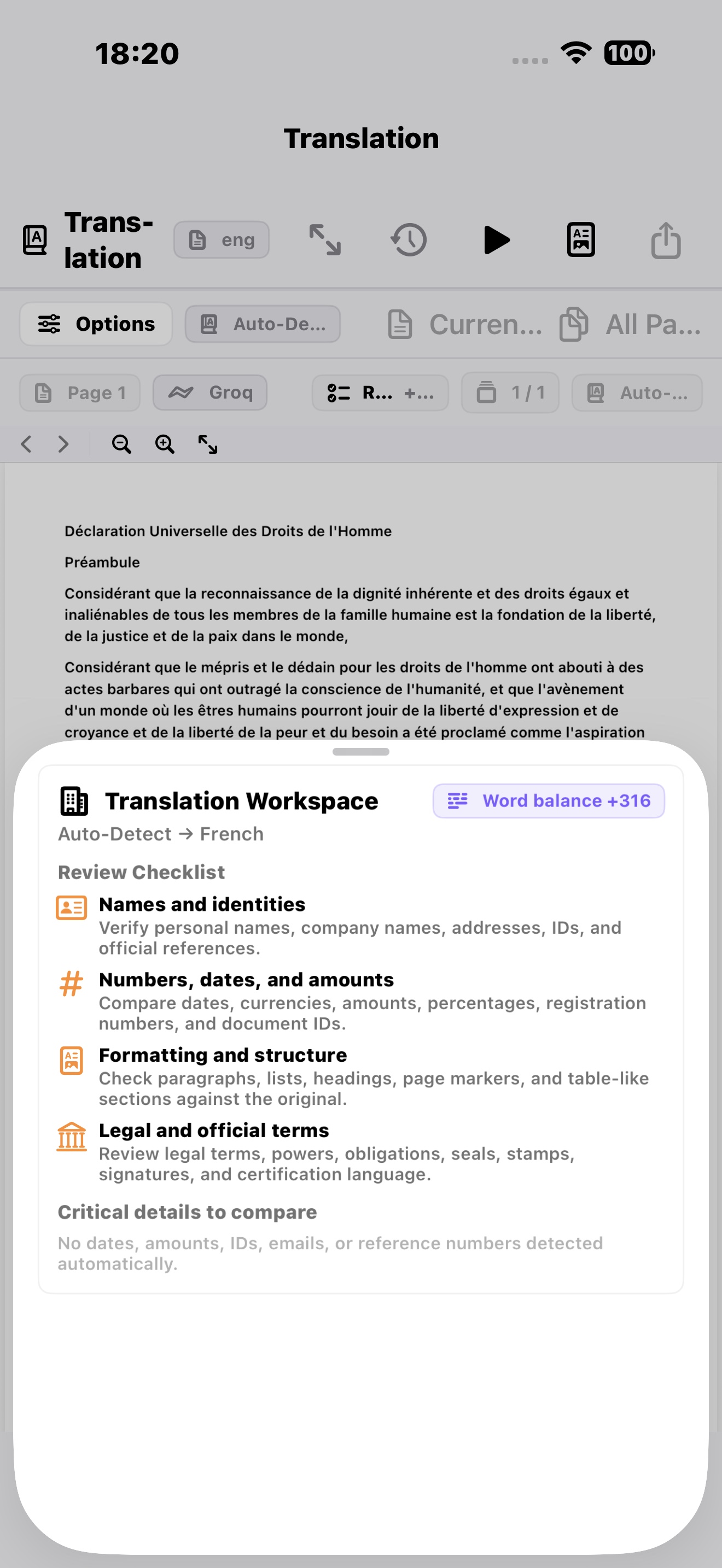Start translation with the play button
This screenshot has width=722, height=1568.
496,240
